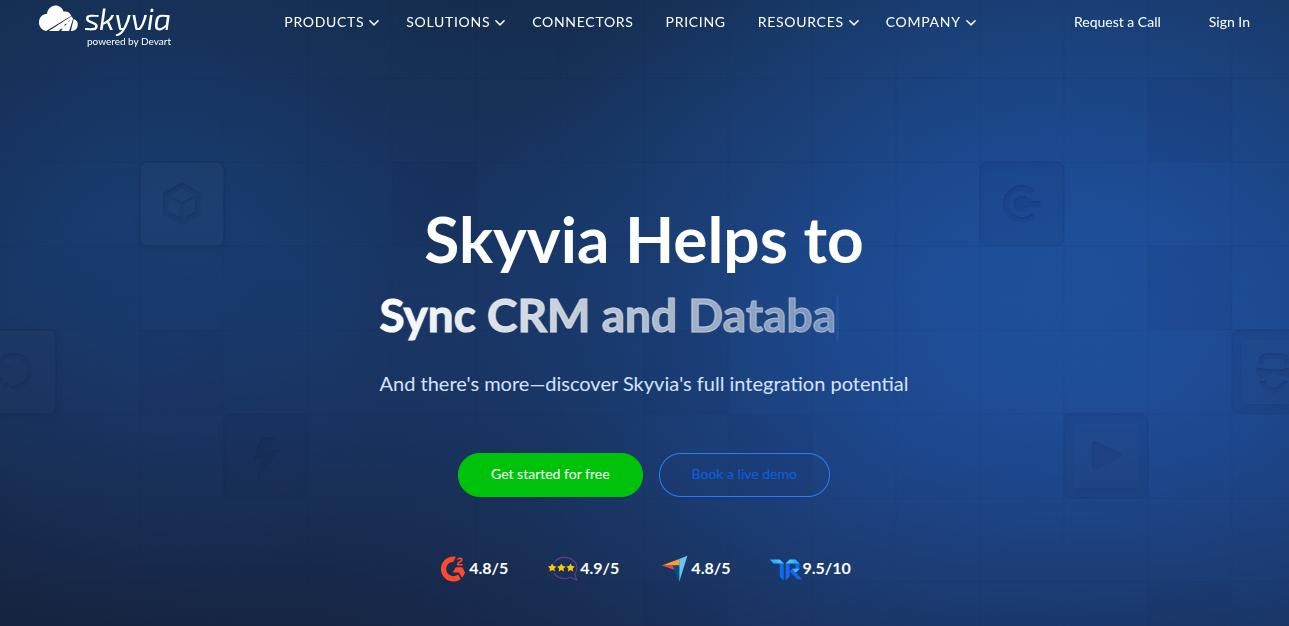Click the faded lightning bolt tile icon

tap(266, 456)
